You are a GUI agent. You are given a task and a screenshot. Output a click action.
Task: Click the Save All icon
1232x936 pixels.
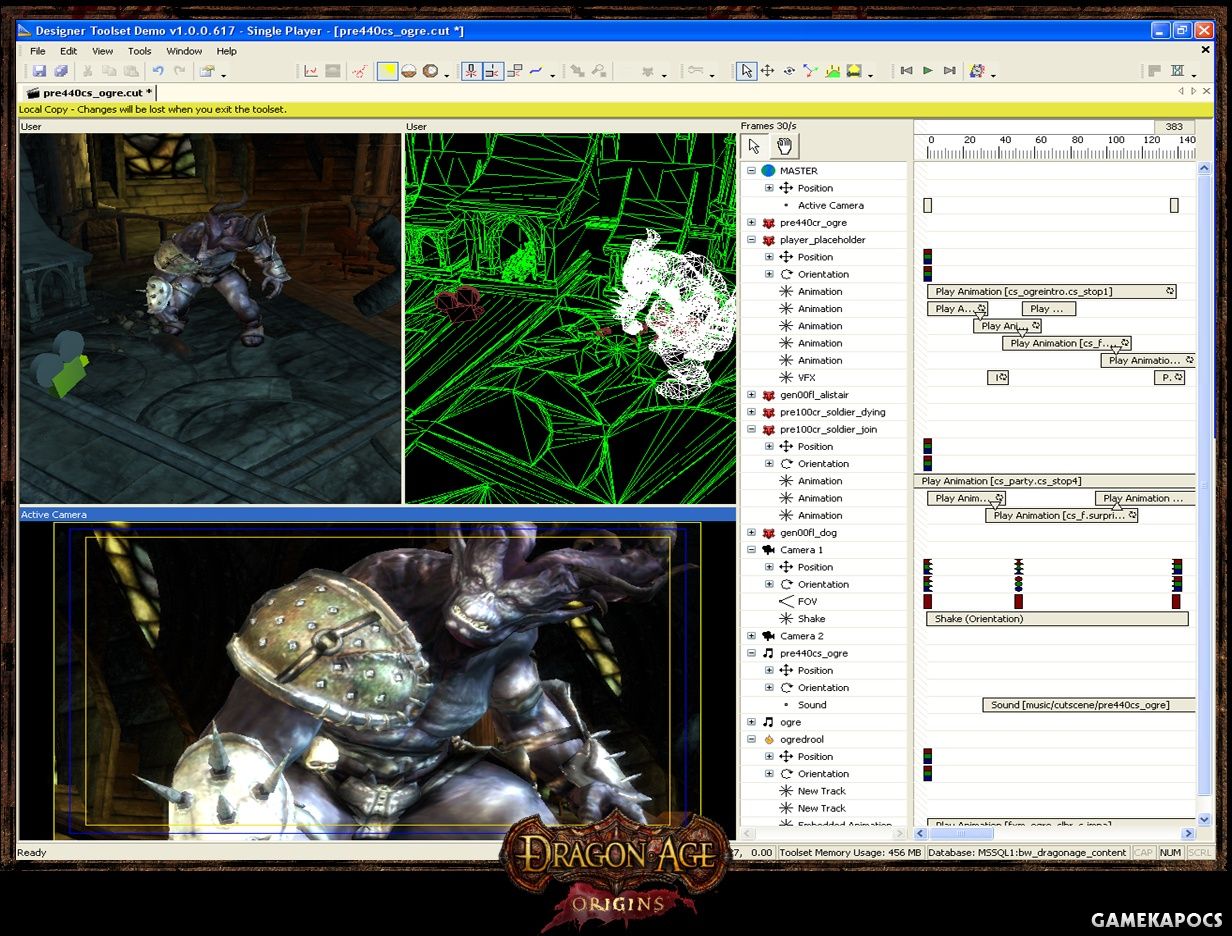(x=61, y=71)
